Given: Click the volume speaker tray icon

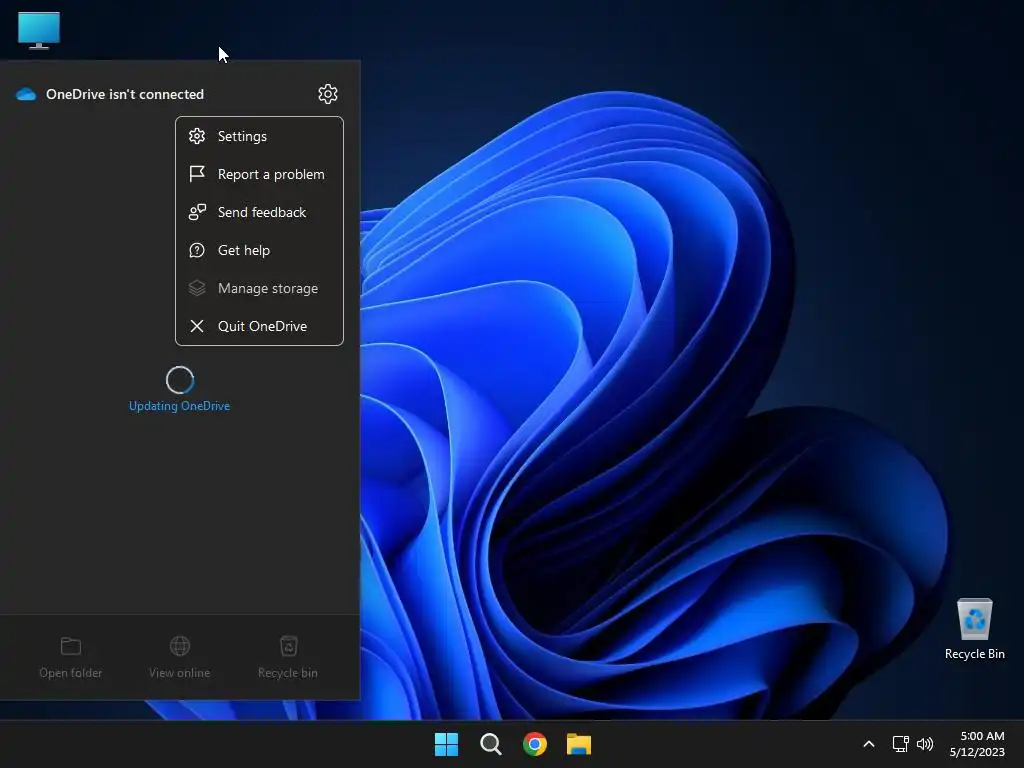Looking at the screenshot, I should point(925,744).
